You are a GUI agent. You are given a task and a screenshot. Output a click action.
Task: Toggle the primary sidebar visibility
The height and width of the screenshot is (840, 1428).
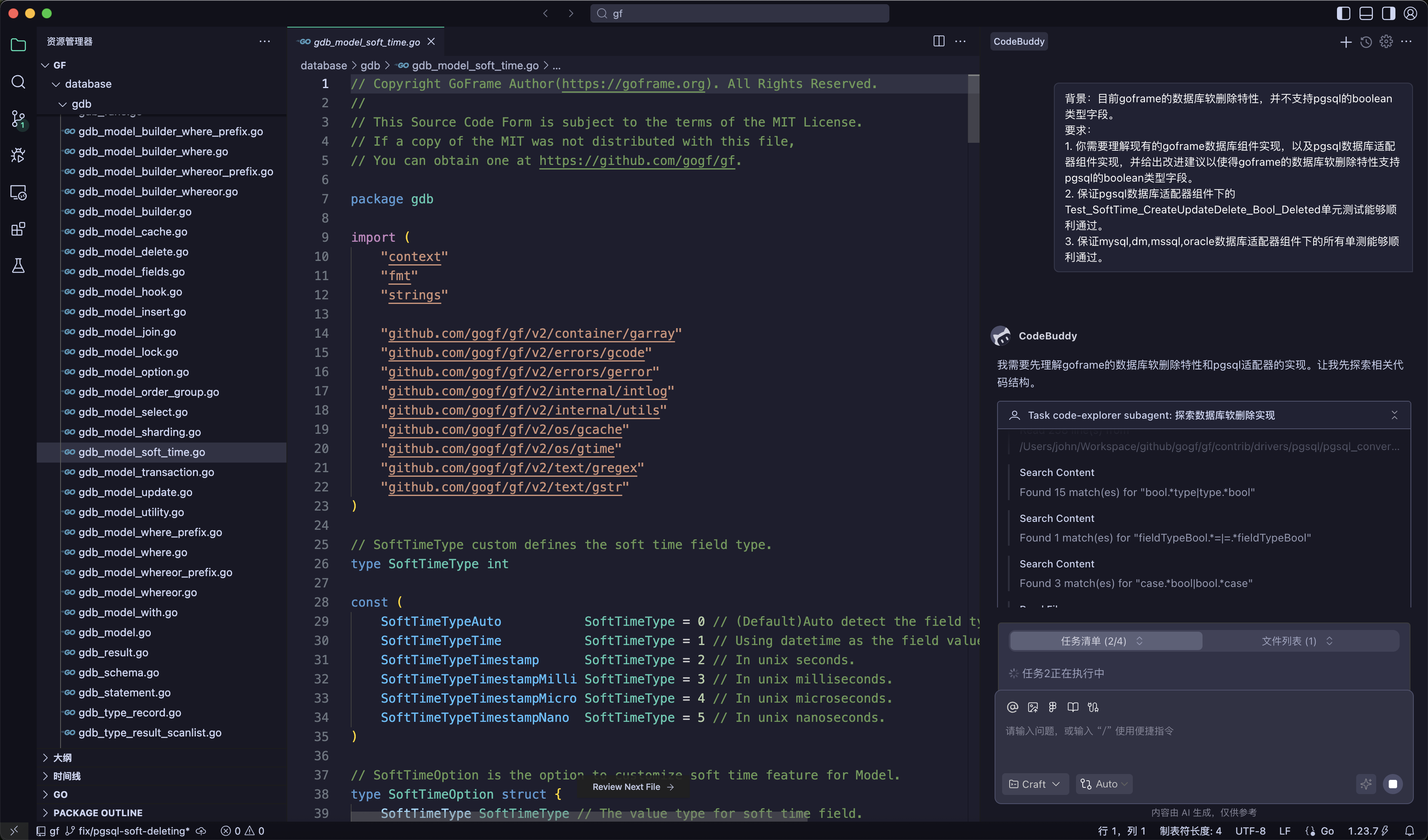click(x=1343, y=13)
